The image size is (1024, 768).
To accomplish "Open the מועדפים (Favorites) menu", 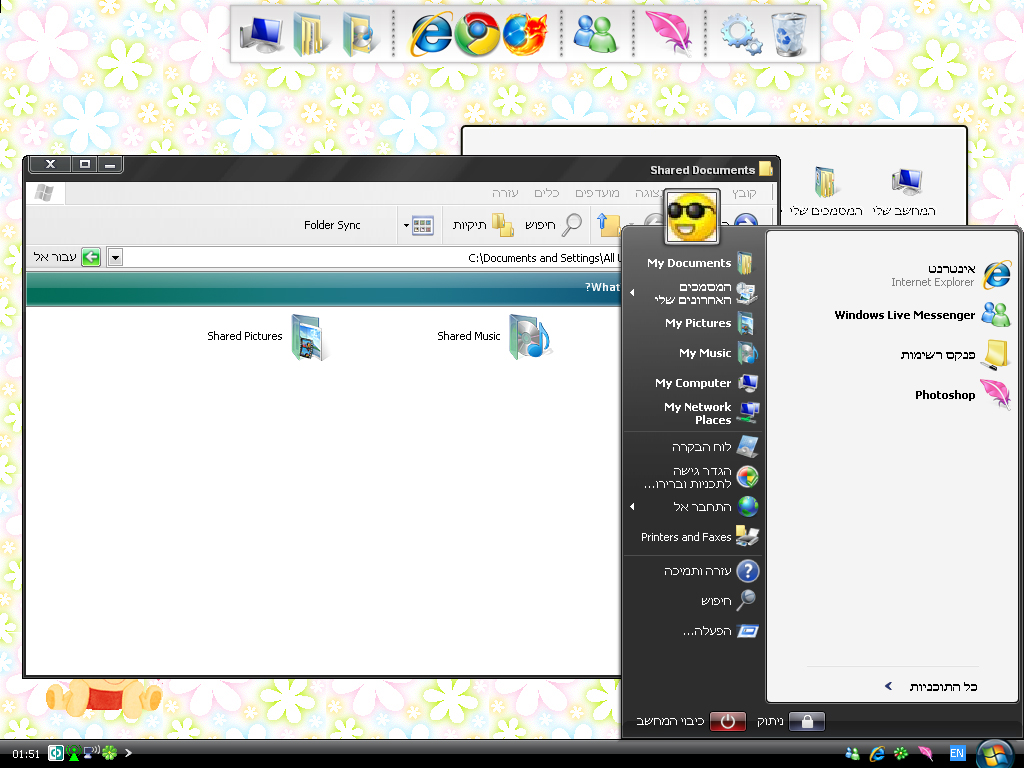I will [x=597, y=193].
